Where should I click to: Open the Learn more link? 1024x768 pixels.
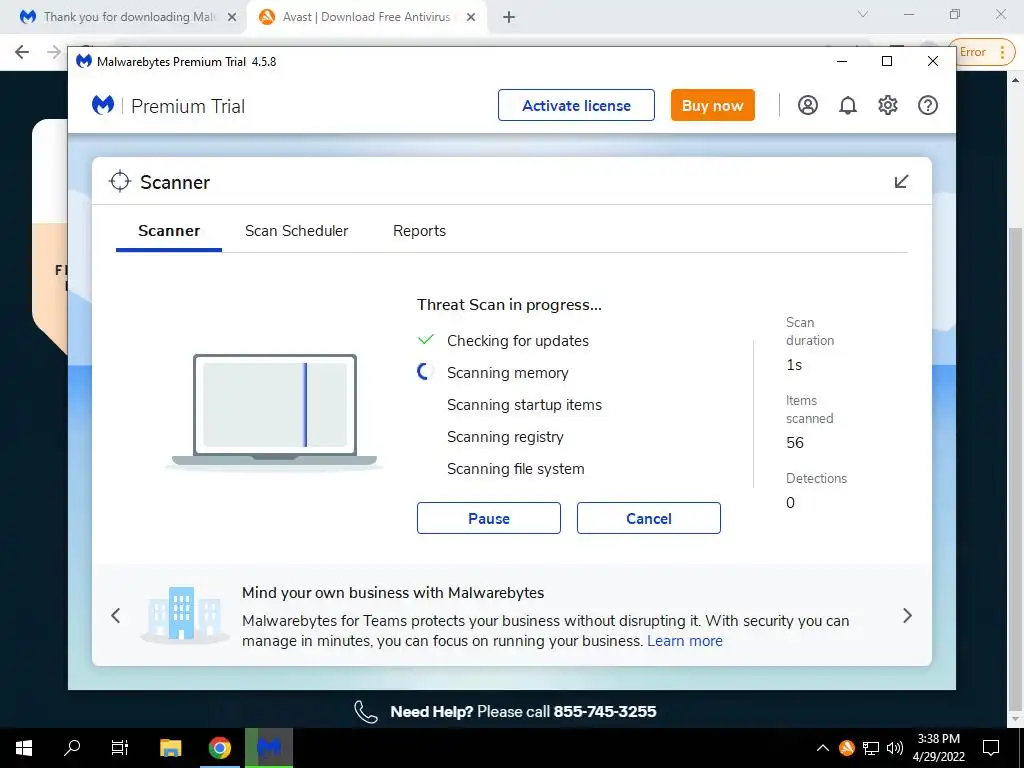(x=684, y=641)
